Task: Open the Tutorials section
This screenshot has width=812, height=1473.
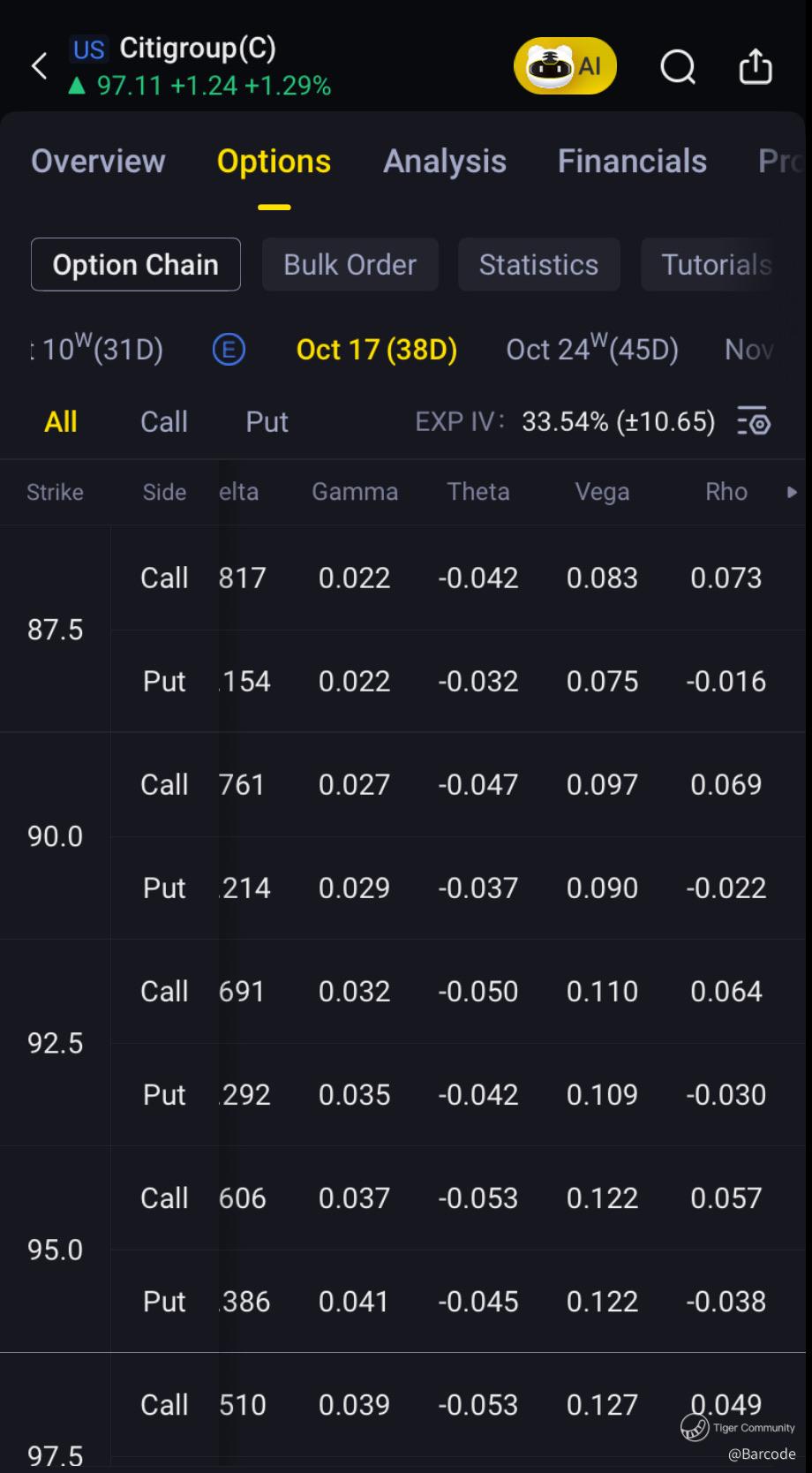Action: pyautogui.click(x=716, y=265)
